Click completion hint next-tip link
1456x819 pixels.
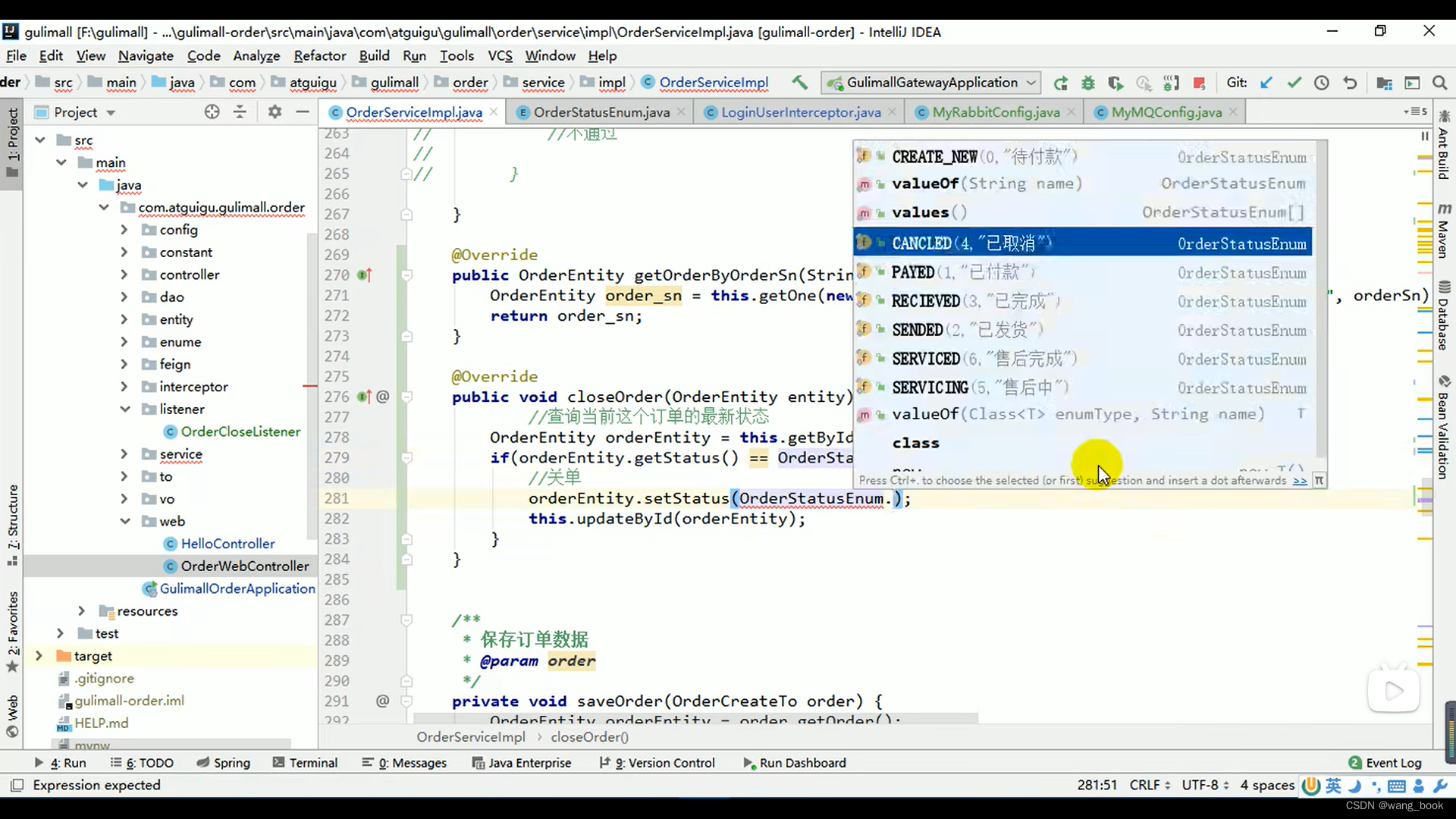click(1300, 481)
